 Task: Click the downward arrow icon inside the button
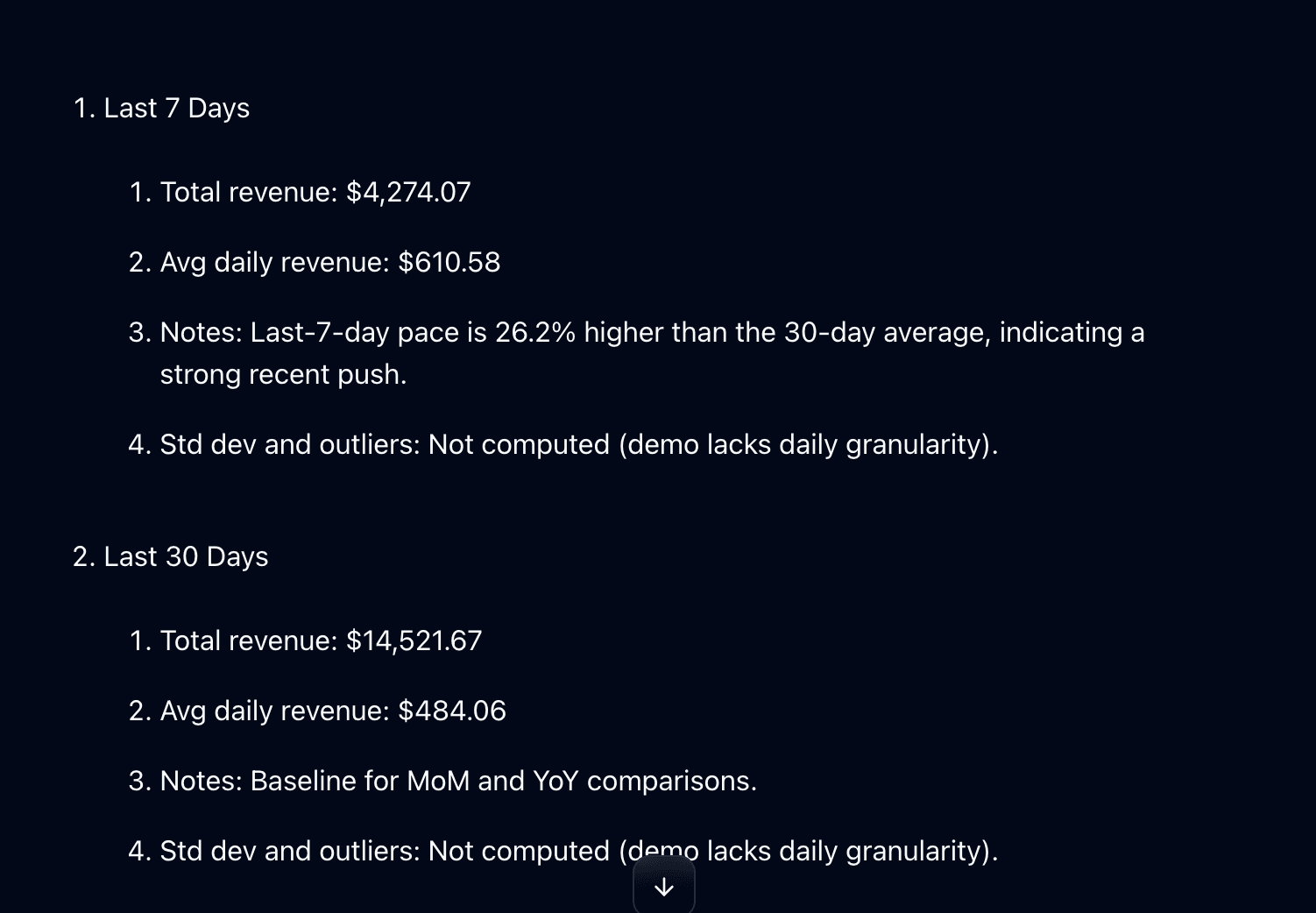(663, 886)
